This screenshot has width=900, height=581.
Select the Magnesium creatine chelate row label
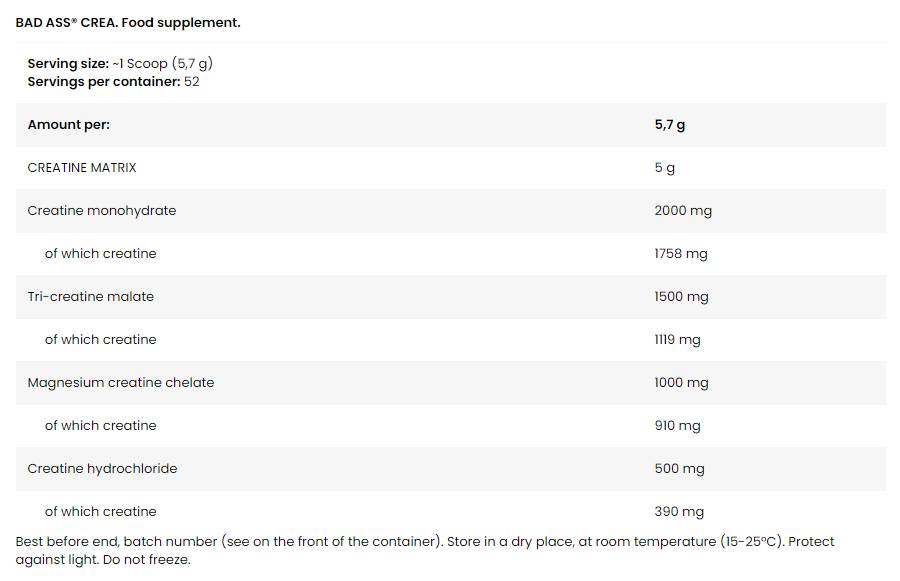tap(120, 383)
